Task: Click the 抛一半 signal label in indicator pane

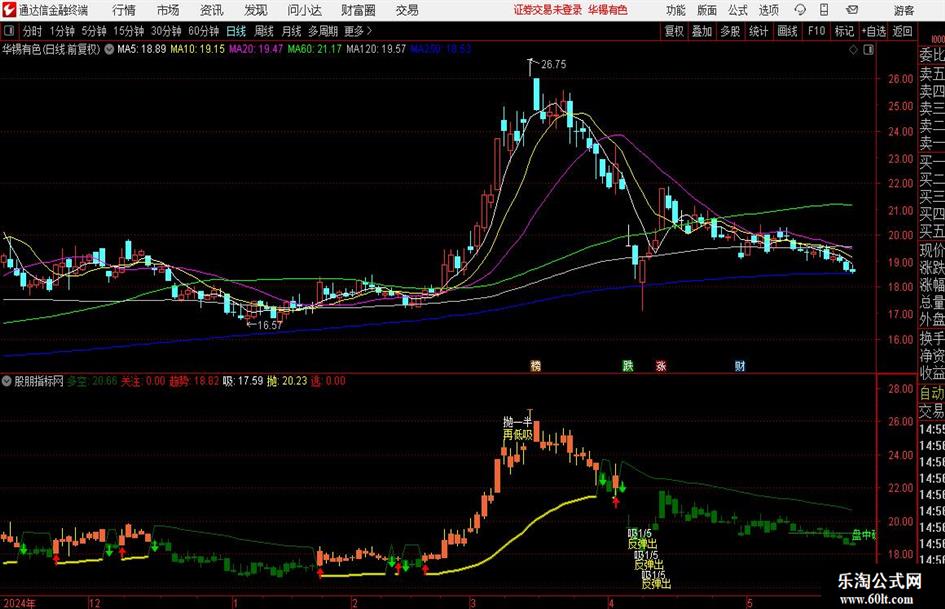Action: click(x=518, y=423)
